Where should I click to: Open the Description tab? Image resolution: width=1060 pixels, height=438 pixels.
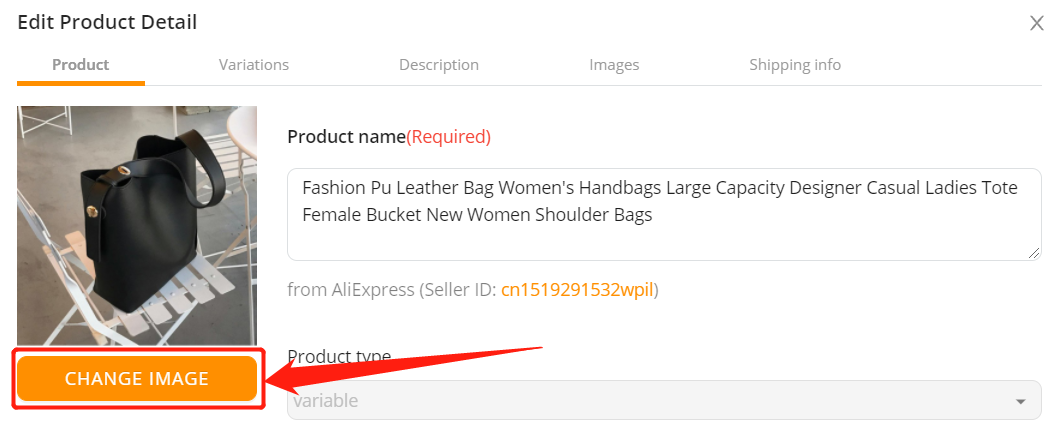tap(439, 65)
